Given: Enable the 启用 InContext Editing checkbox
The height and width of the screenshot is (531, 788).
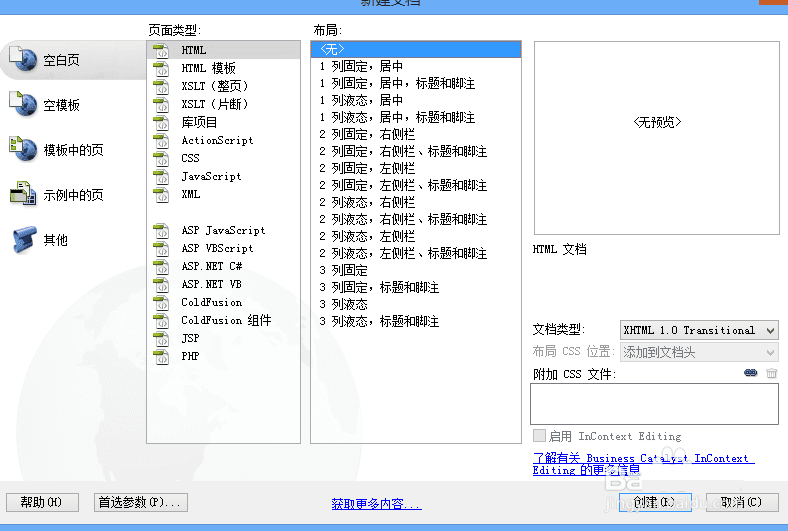Looking at the screenshot, I should (x=539, y=436).
